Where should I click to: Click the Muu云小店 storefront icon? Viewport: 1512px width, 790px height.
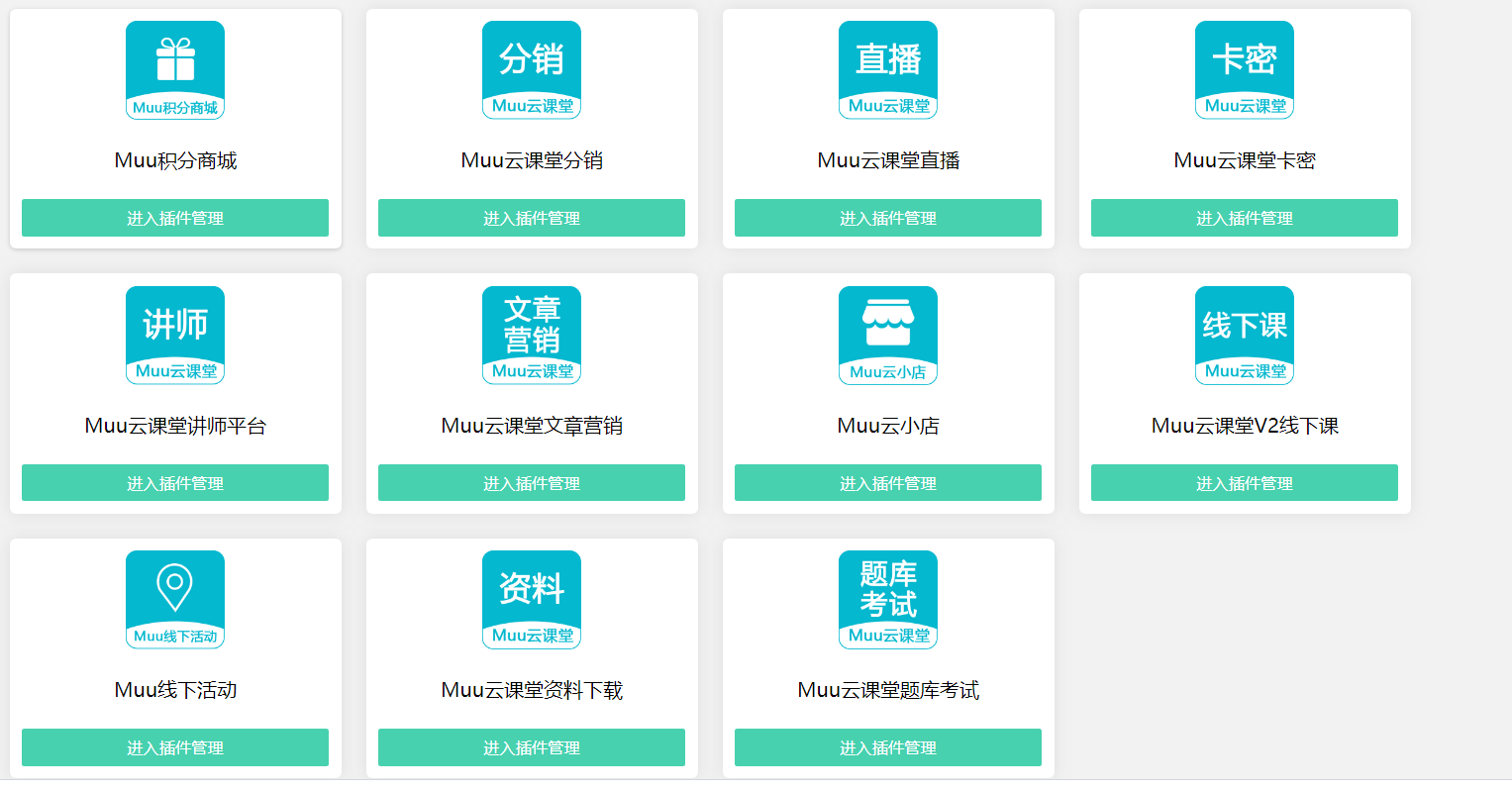pos(888,336)
